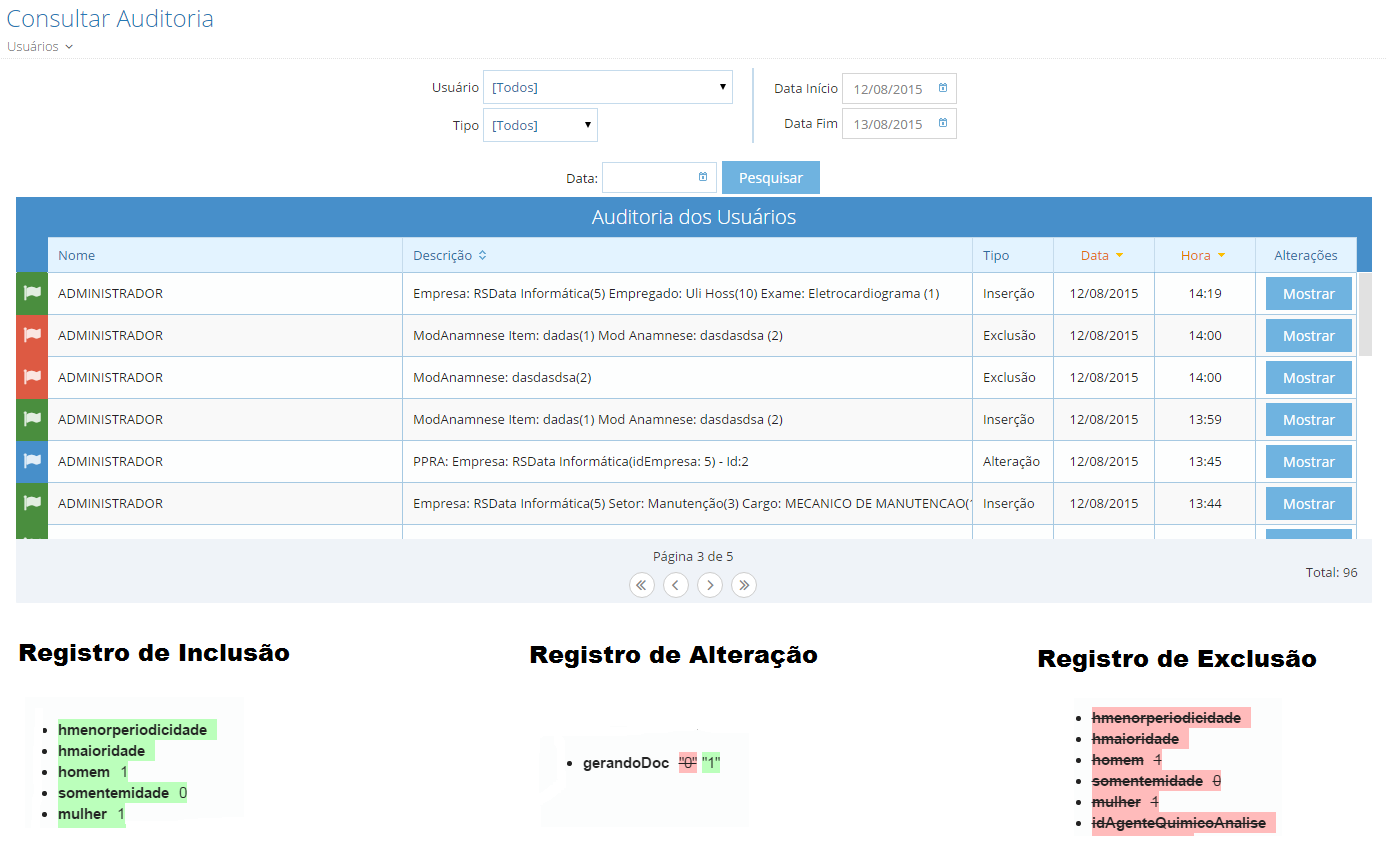Click description 'PPRA: Empresa: RSData Informática(idEmpresa: 5) - Id:2'

pos(581,461)
